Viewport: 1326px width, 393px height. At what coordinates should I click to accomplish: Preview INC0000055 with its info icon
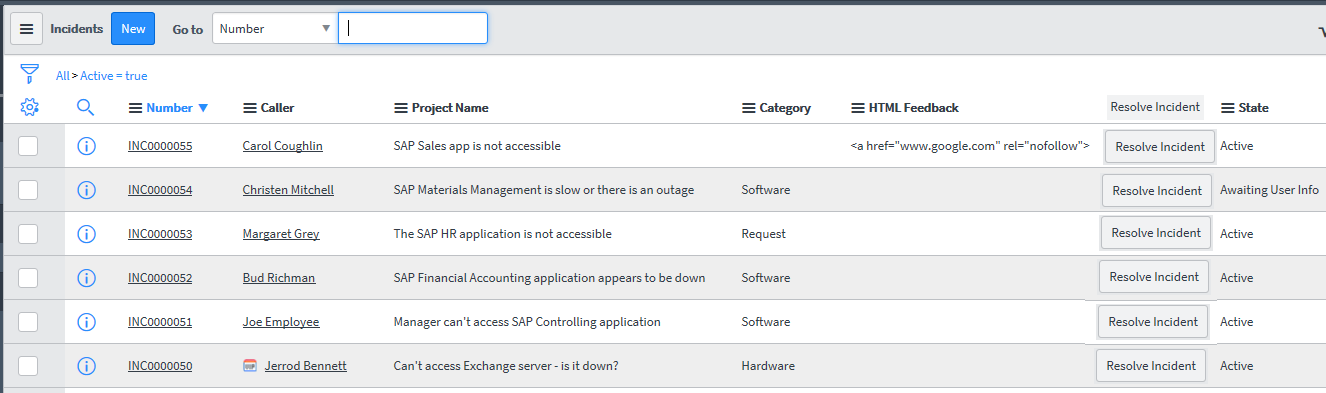coord(86,146)
